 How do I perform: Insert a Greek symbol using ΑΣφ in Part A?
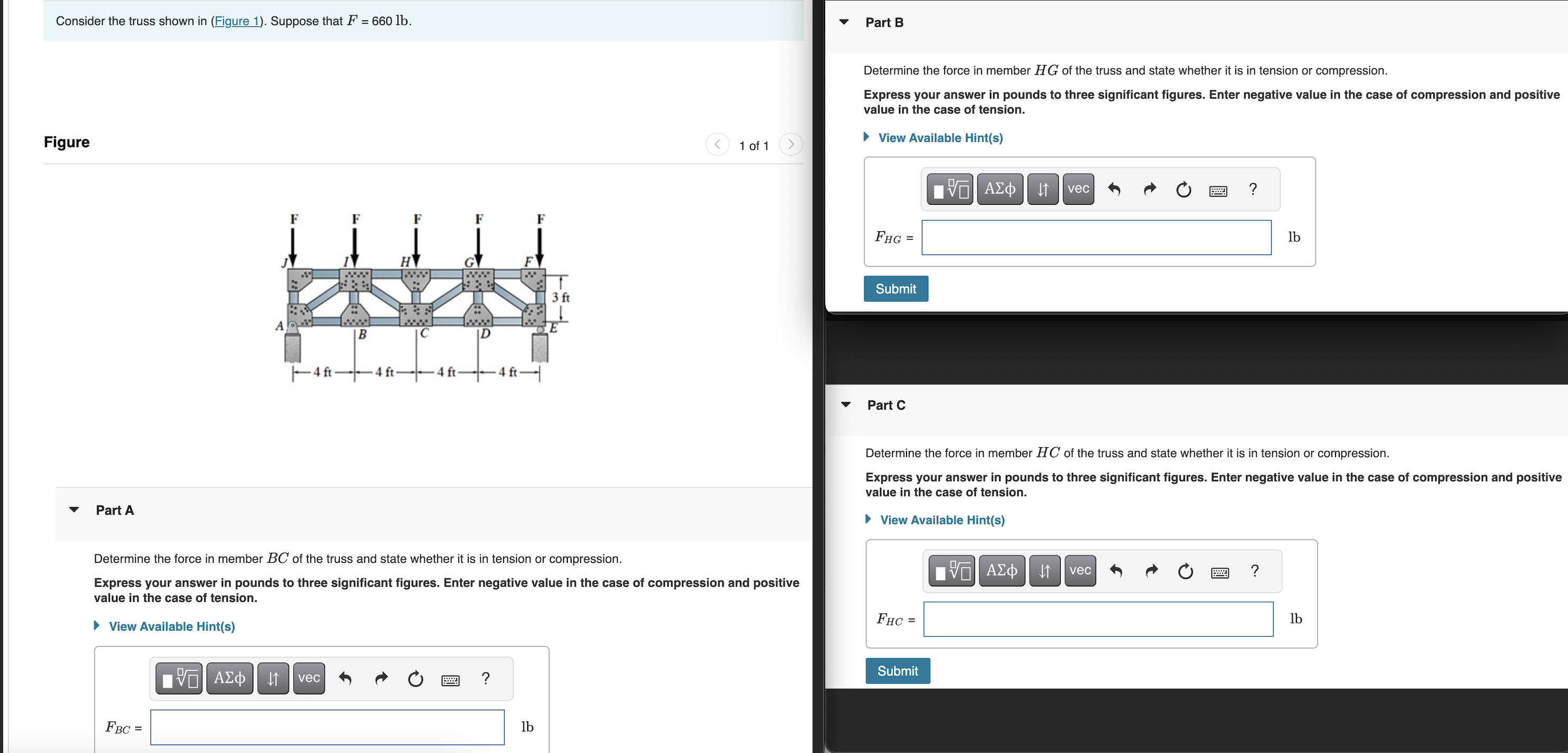pos(229,677)
